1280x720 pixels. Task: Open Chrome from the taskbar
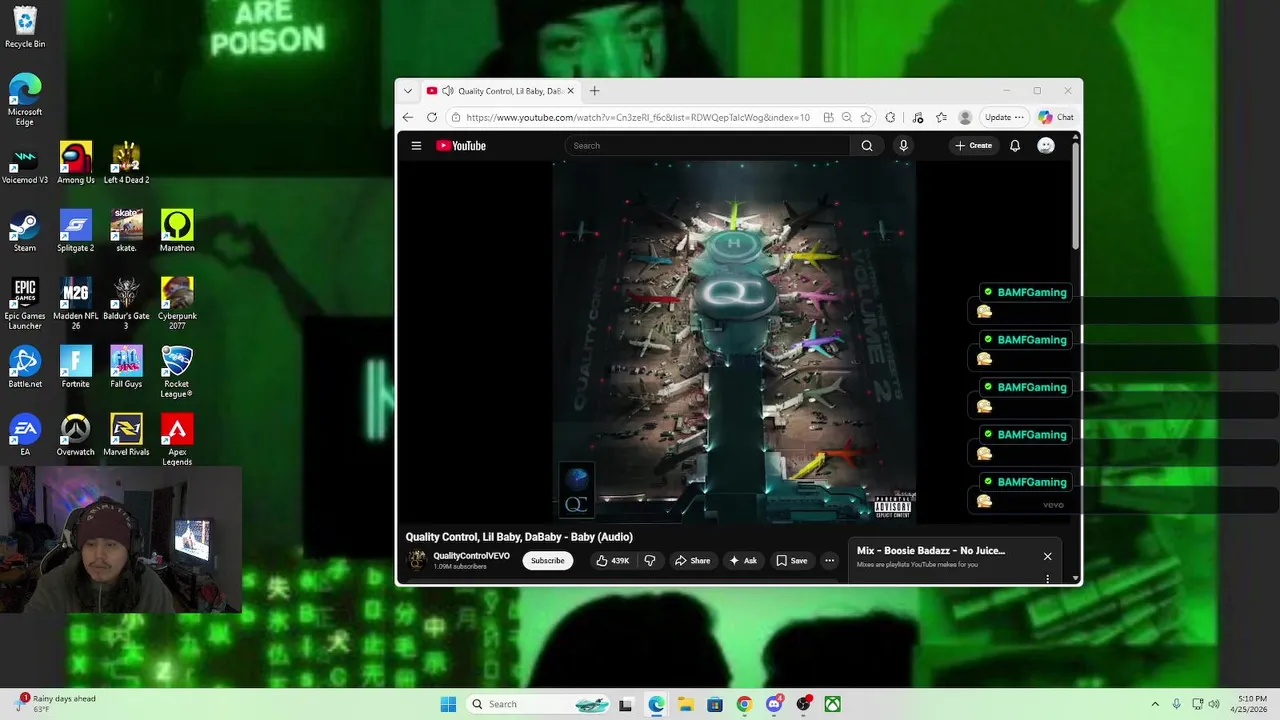[x=744, y=704]
